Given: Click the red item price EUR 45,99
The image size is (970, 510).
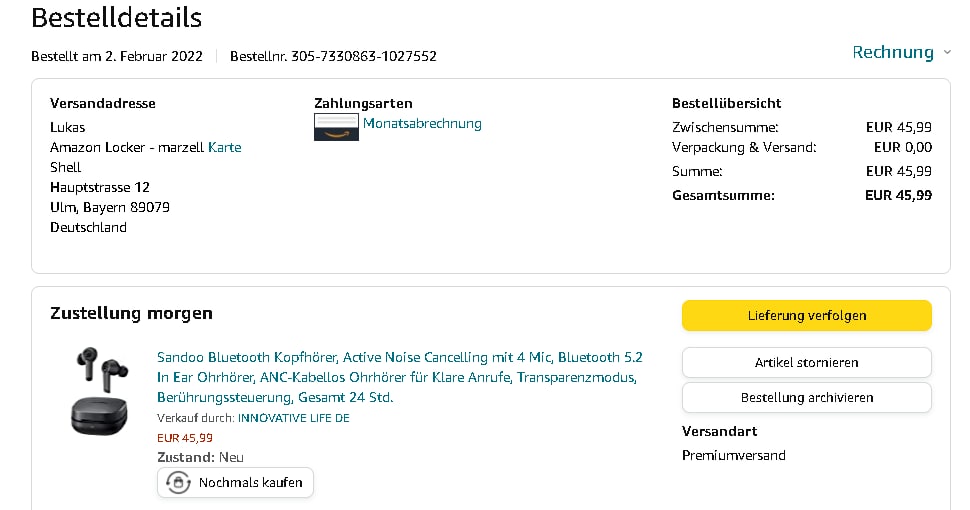Looking at the screenshot, I should point(185,437).
